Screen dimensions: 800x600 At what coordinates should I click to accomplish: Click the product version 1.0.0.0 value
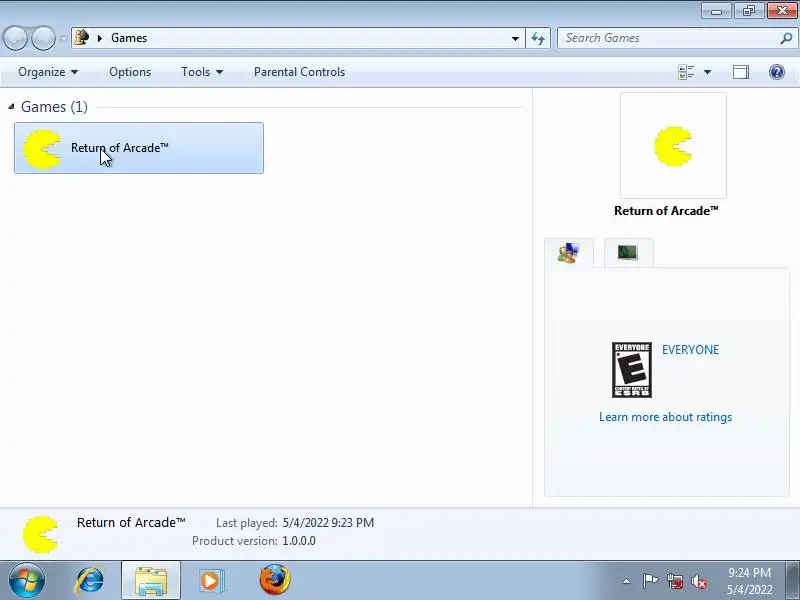pos(299,541)
